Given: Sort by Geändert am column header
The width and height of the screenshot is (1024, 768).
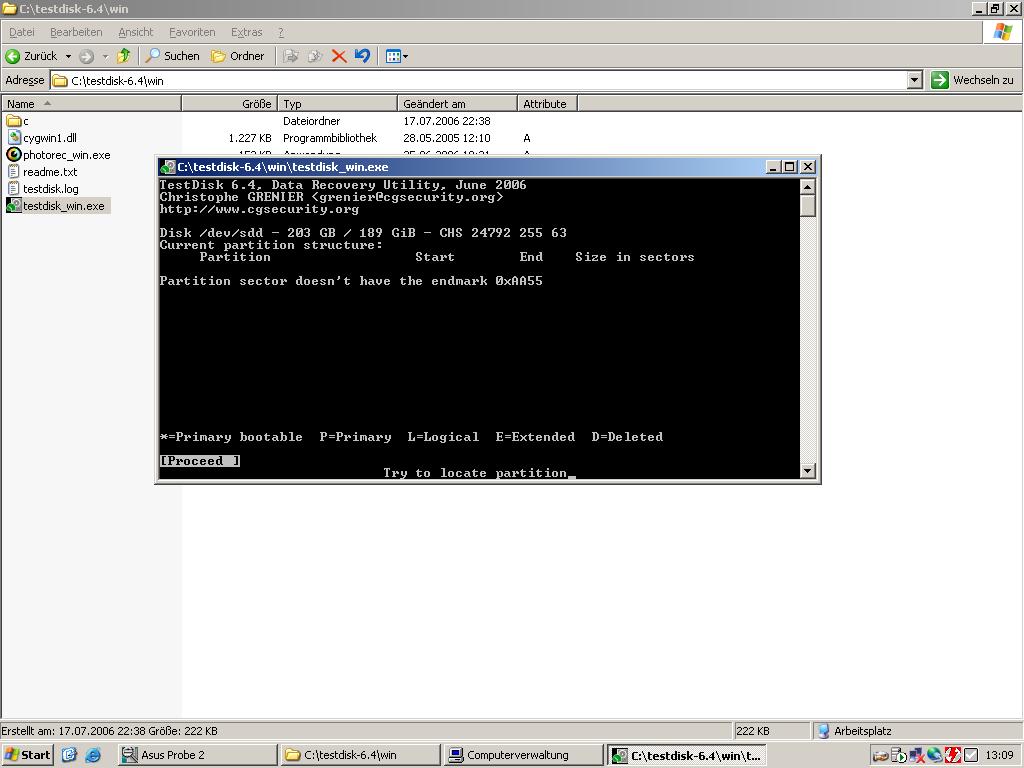Looking at the screenshot, I should (457, 104).
